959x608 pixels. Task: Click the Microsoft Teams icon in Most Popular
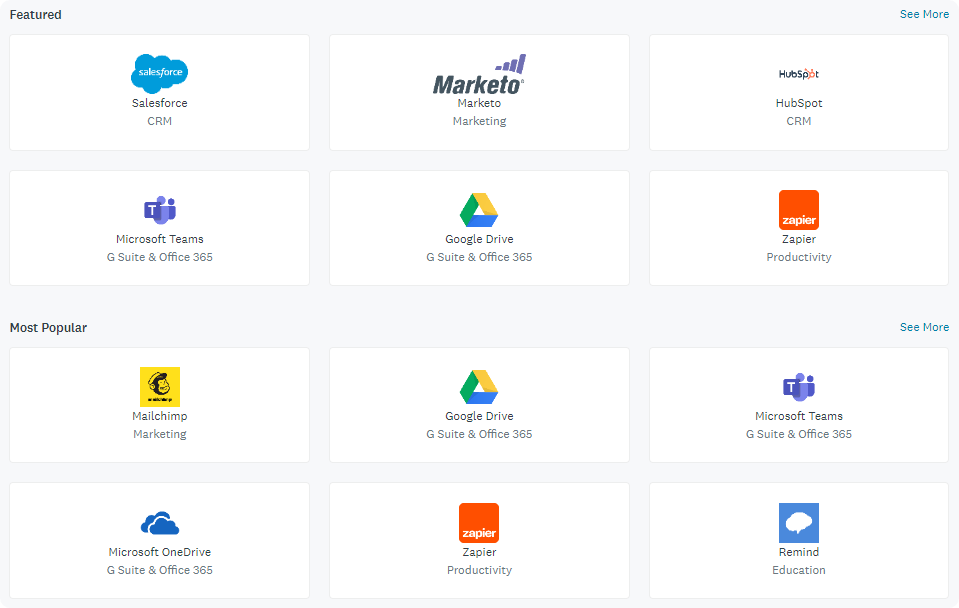(x=799, y=387)
